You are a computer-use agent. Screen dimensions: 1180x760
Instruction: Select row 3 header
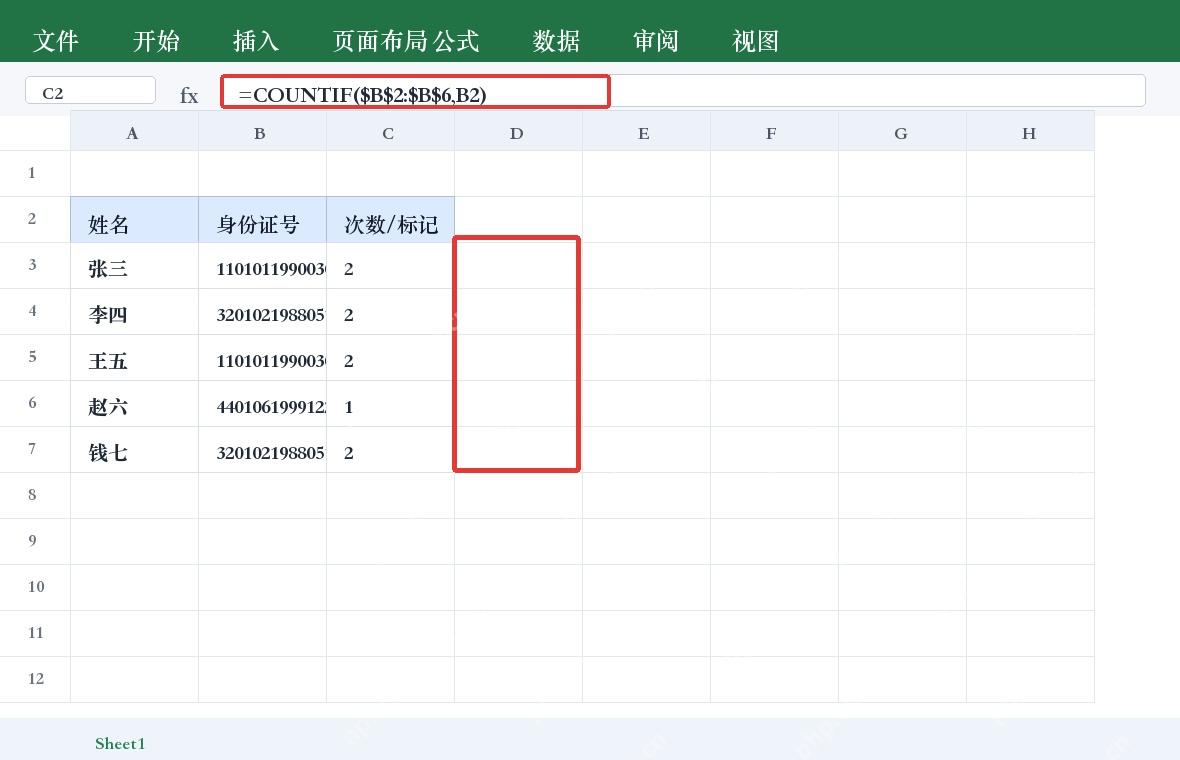coord(35,265)
